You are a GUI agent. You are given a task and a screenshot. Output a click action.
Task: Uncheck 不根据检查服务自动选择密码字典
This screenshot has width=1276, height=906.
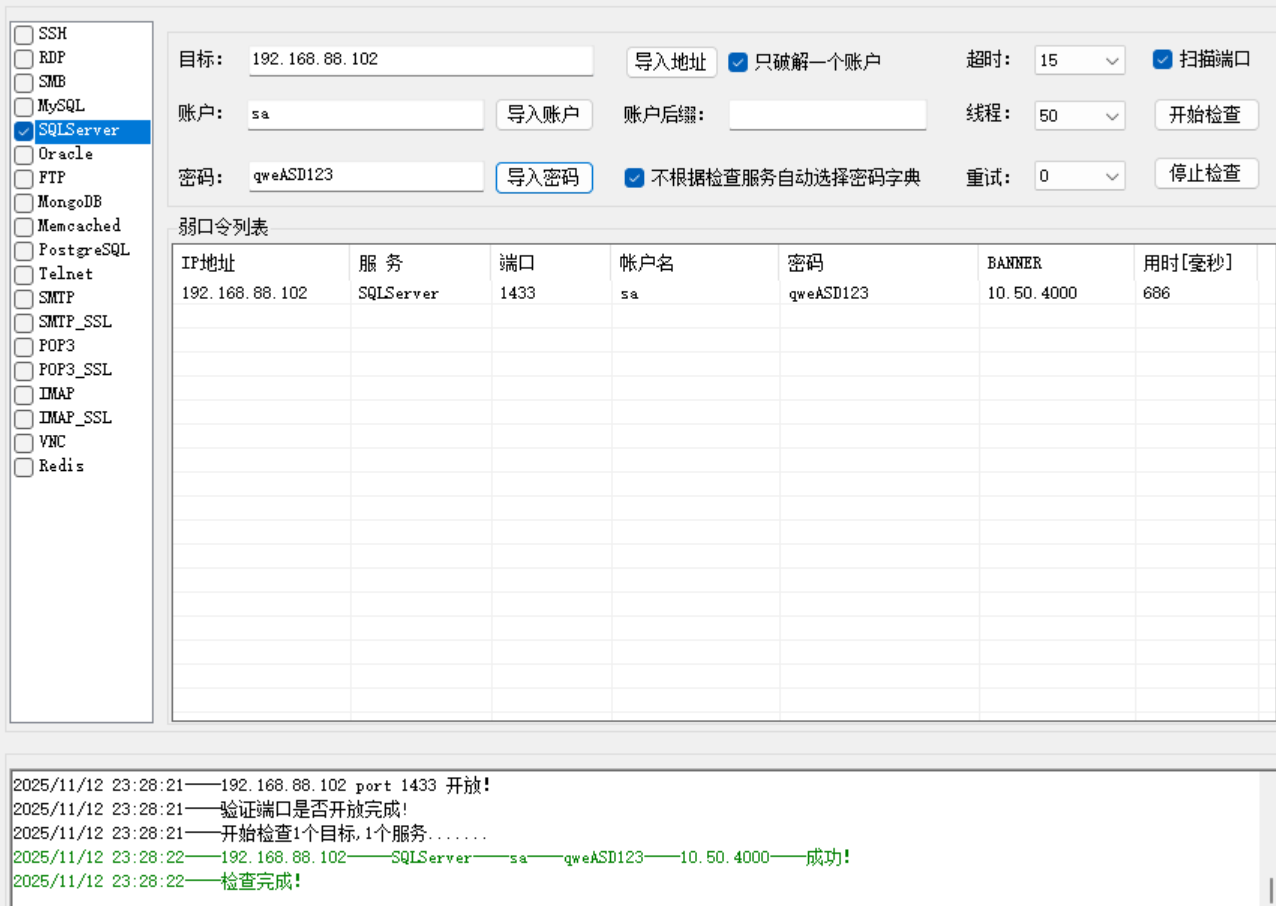634,177
